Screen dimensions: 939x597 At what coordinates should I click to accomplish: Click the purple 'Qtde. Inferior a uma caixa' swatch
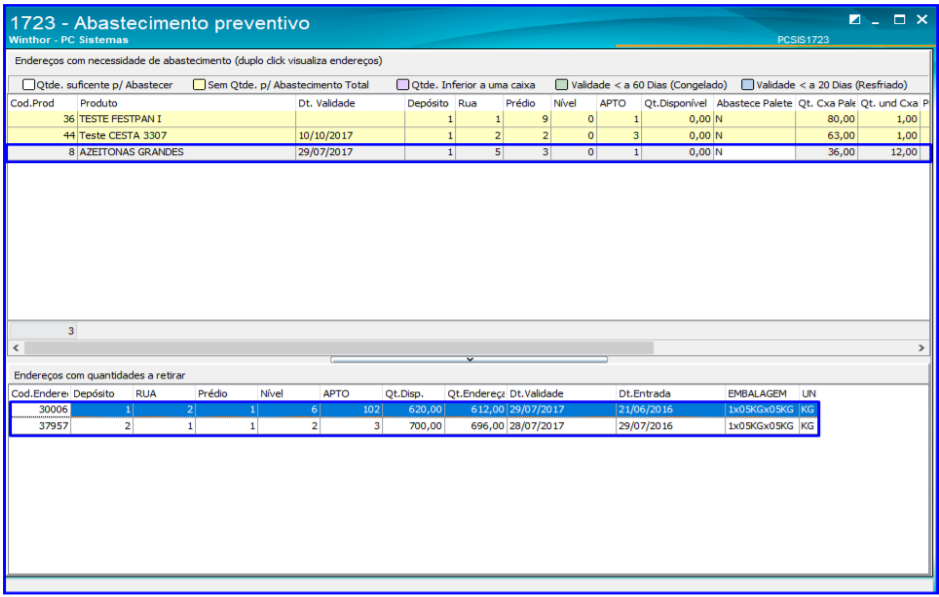click(x=402, y=84)
